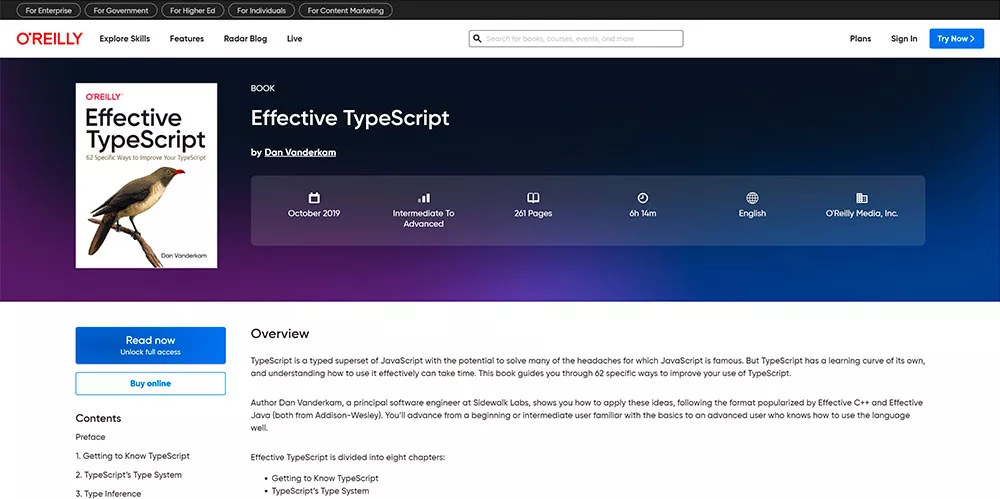Click the calendar icon above October 2019
Viewport: 1000px width, 499px height.
314,198
